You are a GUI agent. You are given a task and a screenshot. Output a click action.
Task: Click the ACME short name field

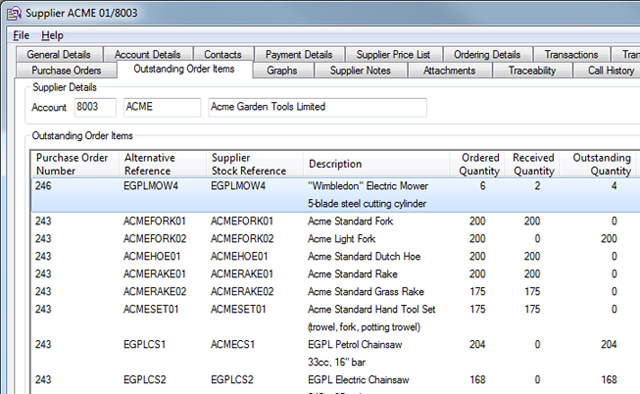click(162, 107)
